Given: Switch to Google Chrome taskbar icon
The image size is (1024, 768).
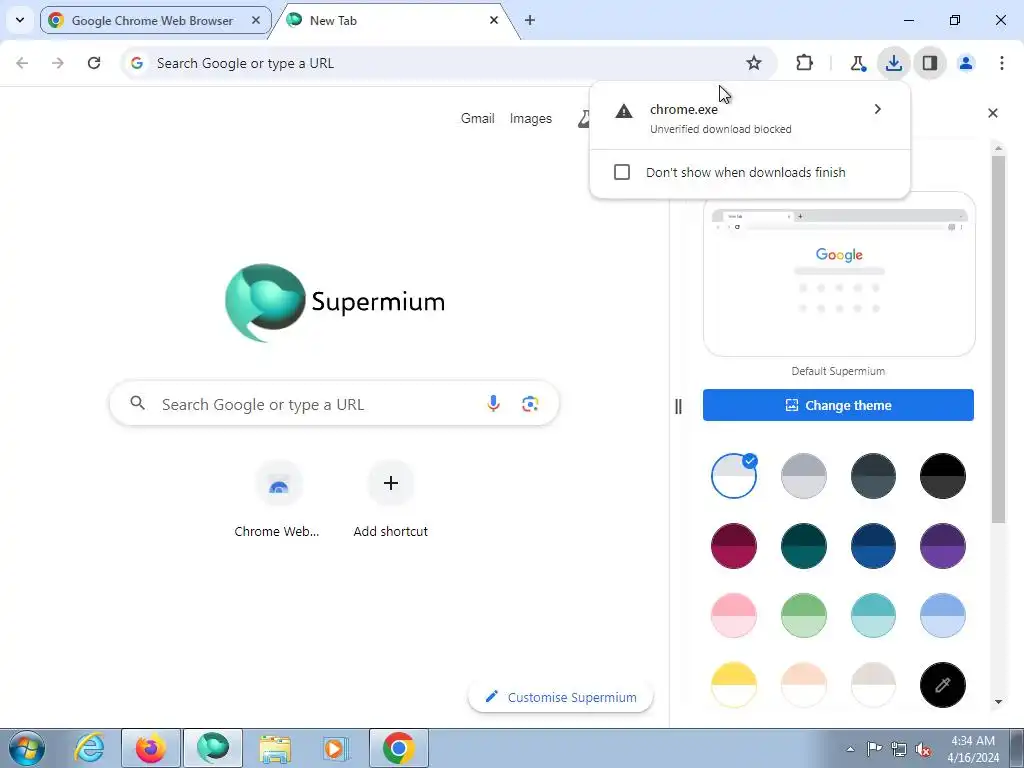Looking at the screenshot, I should (x=398, y=748).
